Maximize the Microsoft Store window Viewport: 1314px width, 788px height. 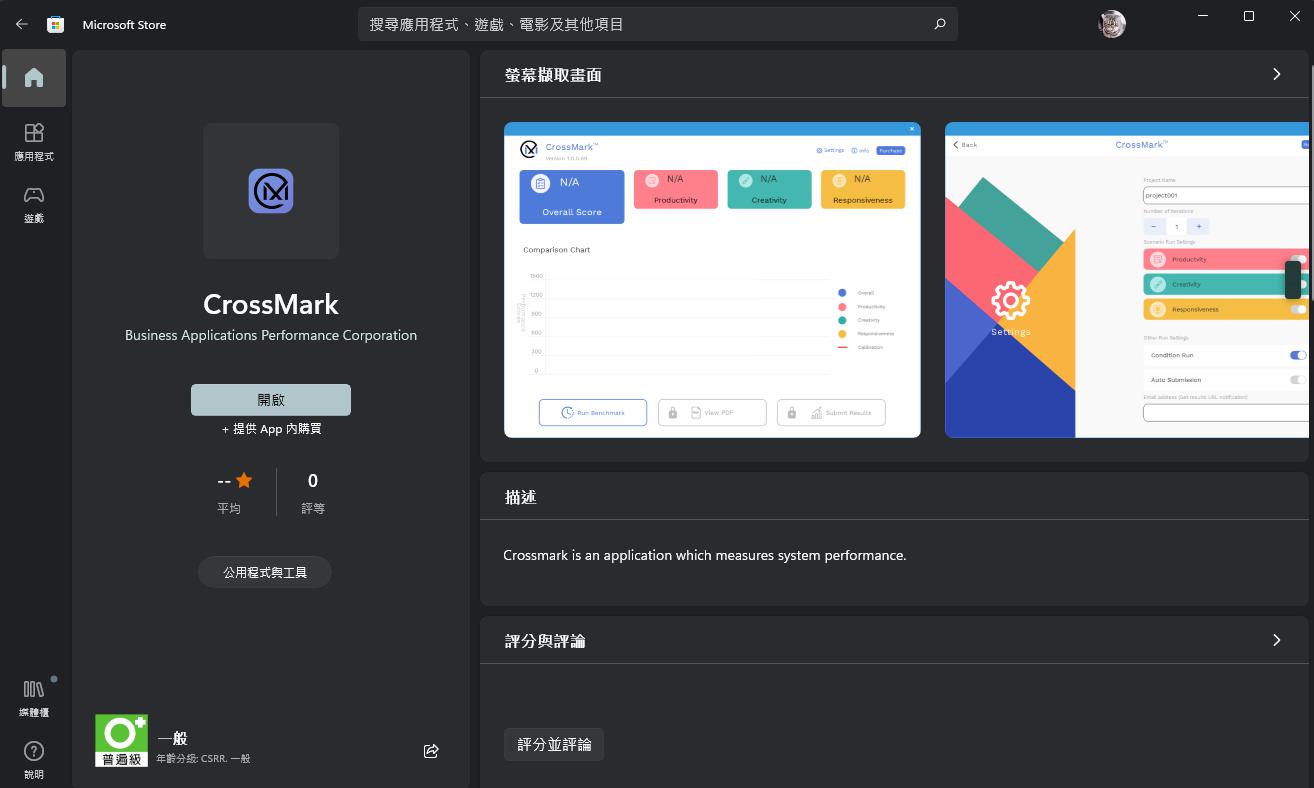pyautogui.click(x=1249, y=16)
